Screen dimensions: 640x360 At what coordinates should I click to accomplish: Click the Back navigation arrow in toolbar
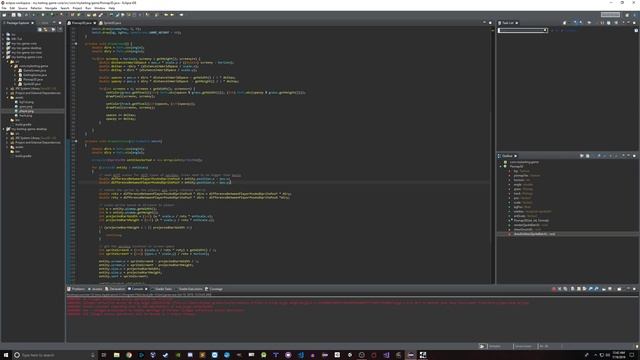pyautogui.click(x=166, y=15)
